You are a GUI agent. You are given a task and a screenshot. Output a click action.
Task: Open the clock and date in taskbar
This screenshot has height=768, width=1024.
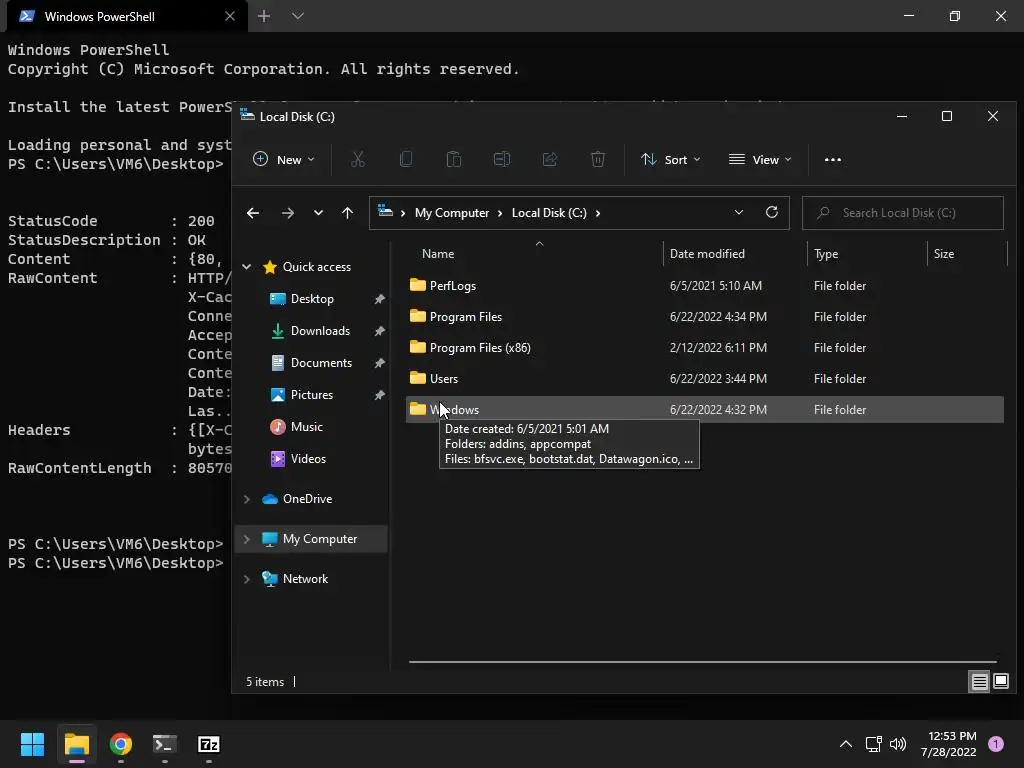click(948, 744)
